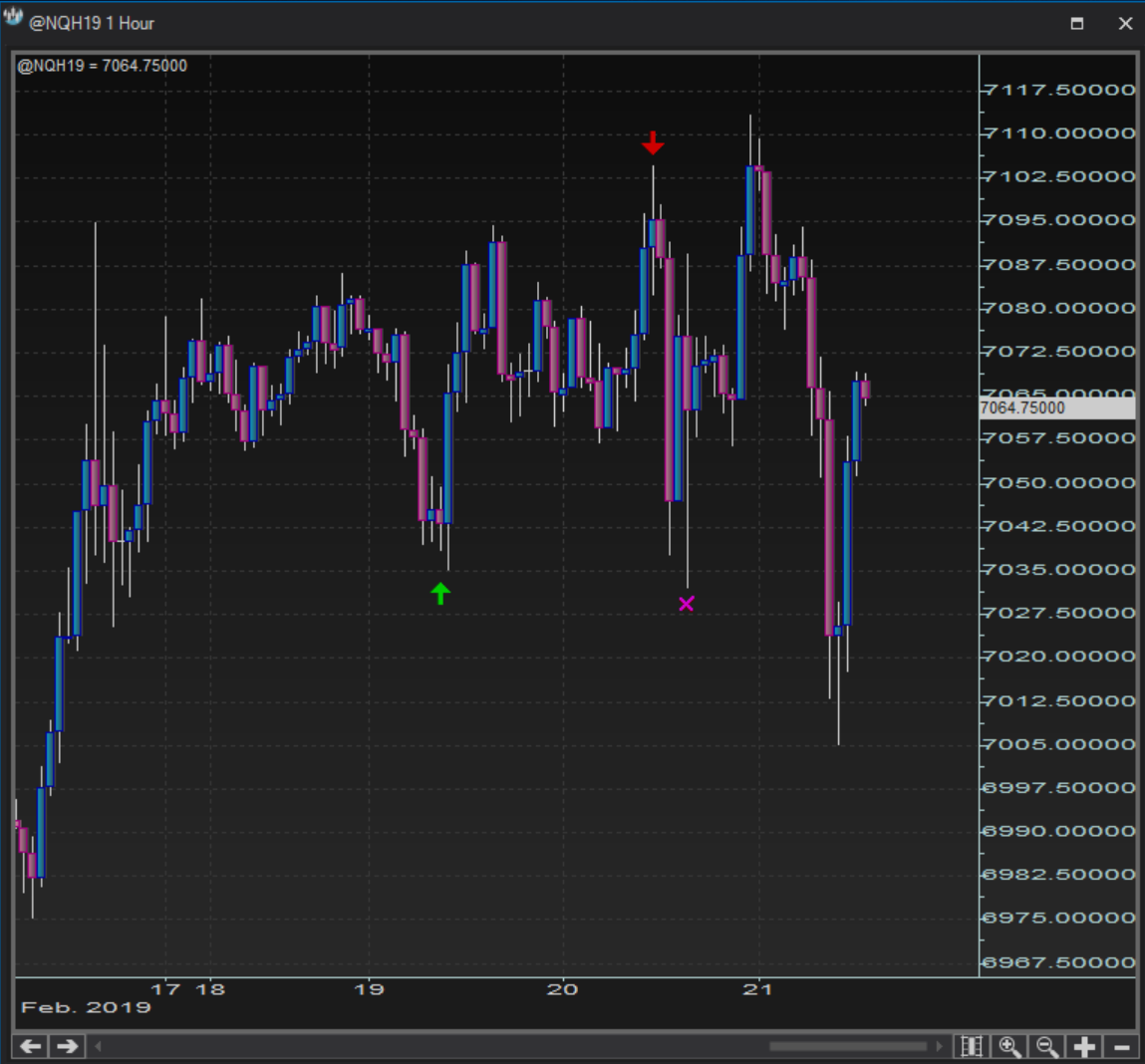
Task: Maximize the @NQH19 chart window
Action: point(1077,23)
